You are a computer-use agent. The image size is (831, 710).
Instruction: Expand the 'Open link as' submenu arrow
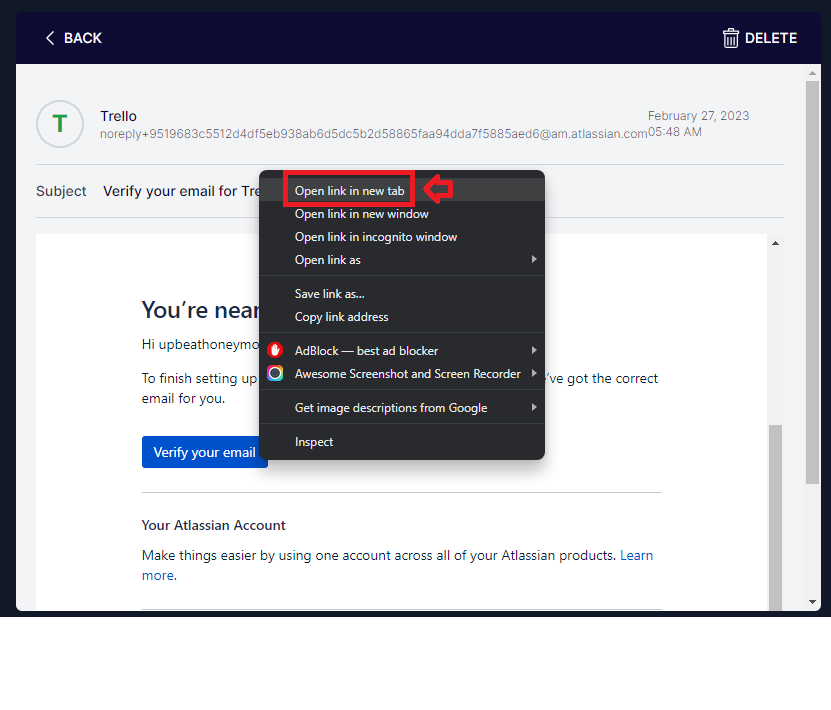click(534, 260)
